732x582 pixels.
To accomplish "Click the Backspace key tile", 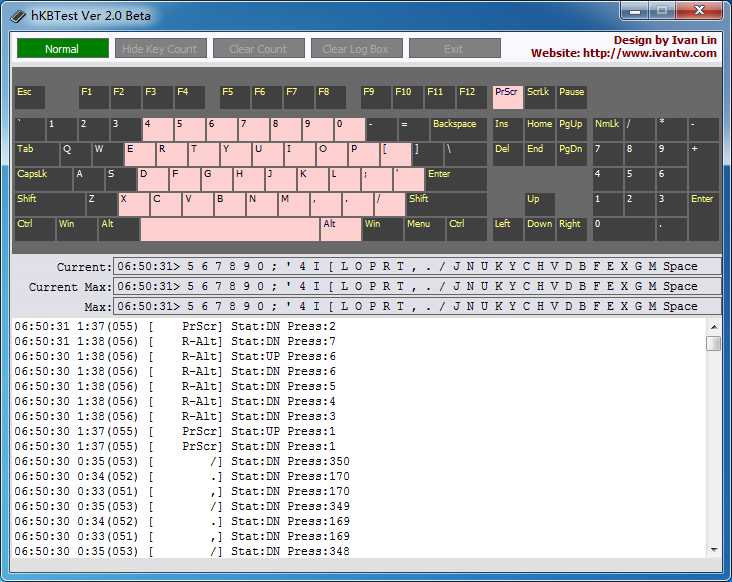I will (458, 129).
